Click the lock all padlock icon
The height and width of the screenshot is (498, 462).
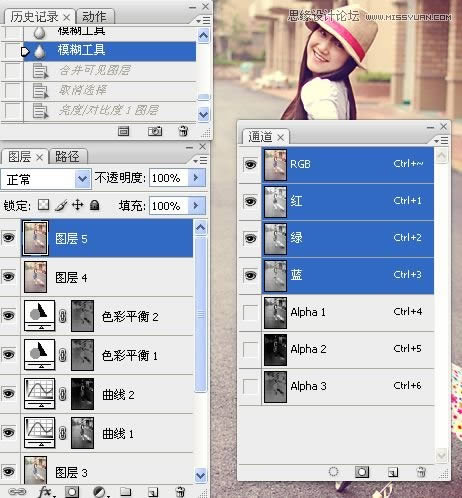[x=95, y=205]
